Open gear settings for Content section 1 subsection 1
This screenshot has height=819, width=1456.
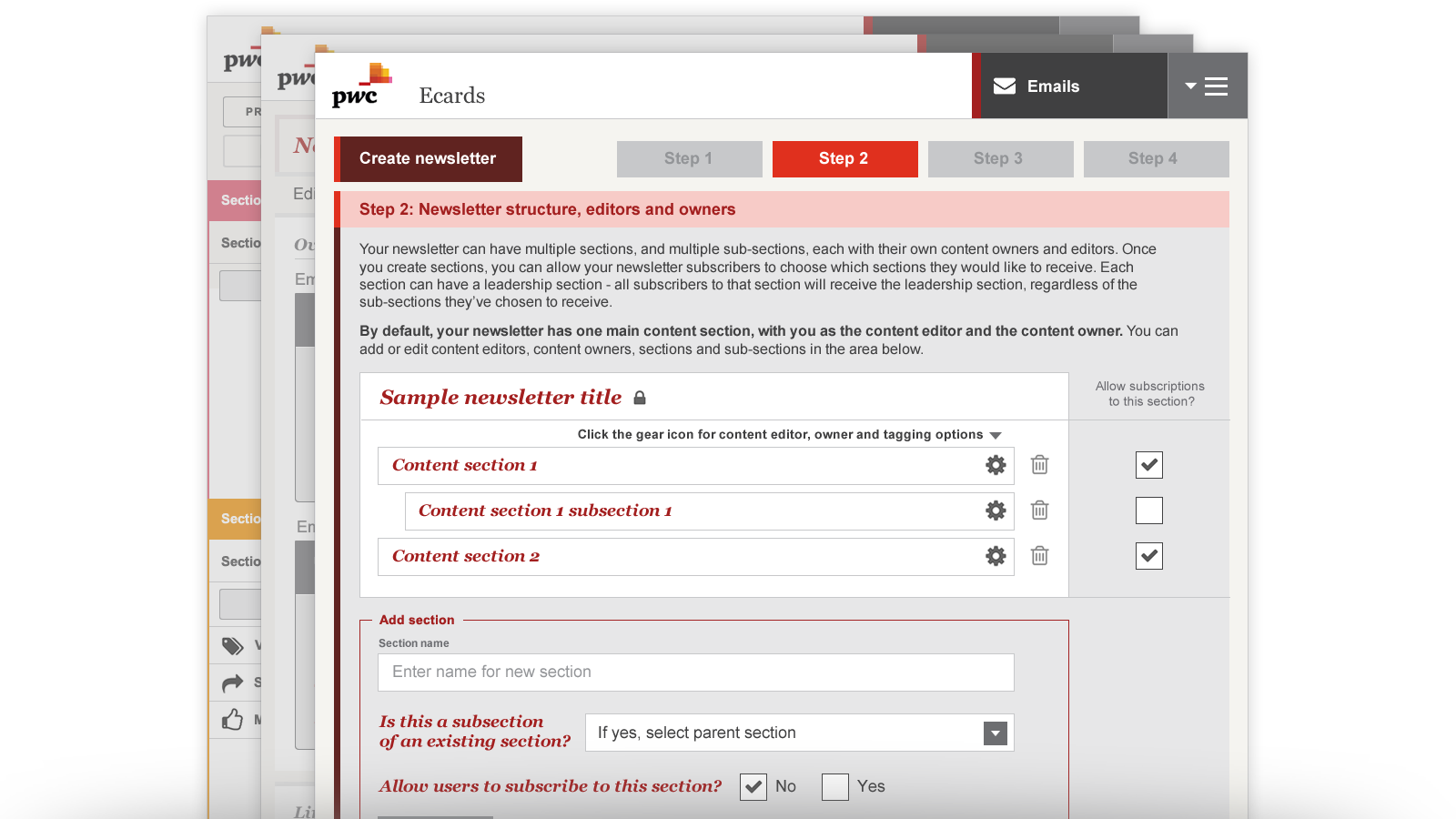(x=996, y=511)
